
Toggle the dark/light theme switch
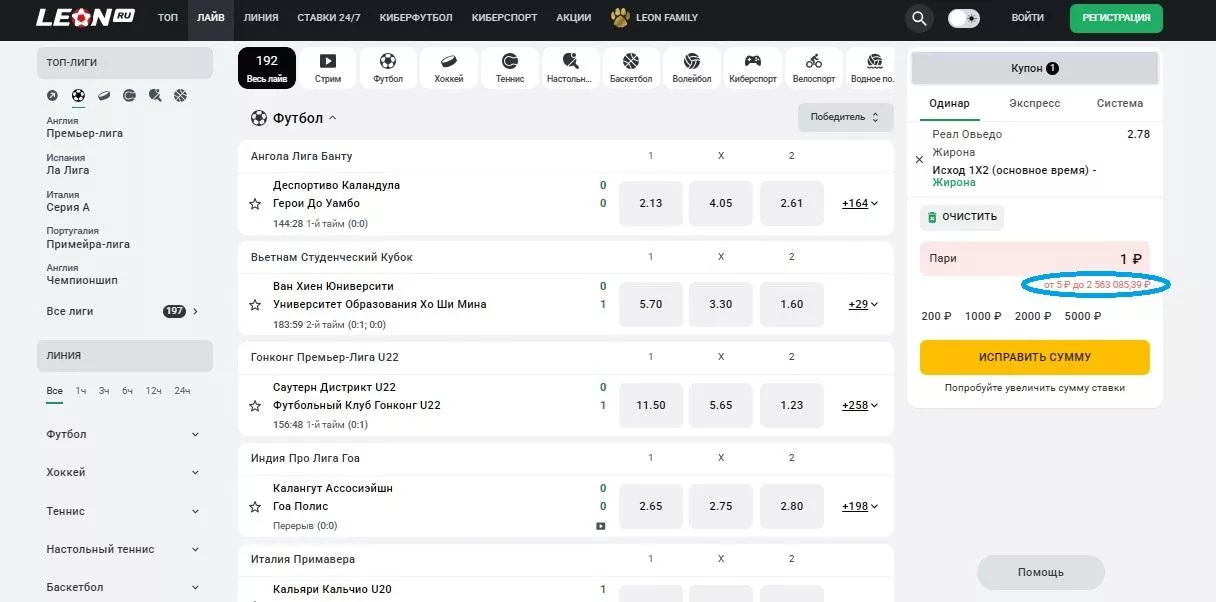pos(964,18)
